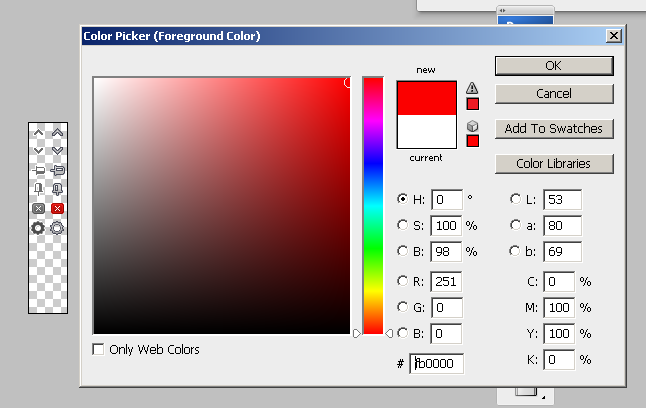
Task: Enable the Only Web Colors checkbox
Action: [x=98, y=350]
